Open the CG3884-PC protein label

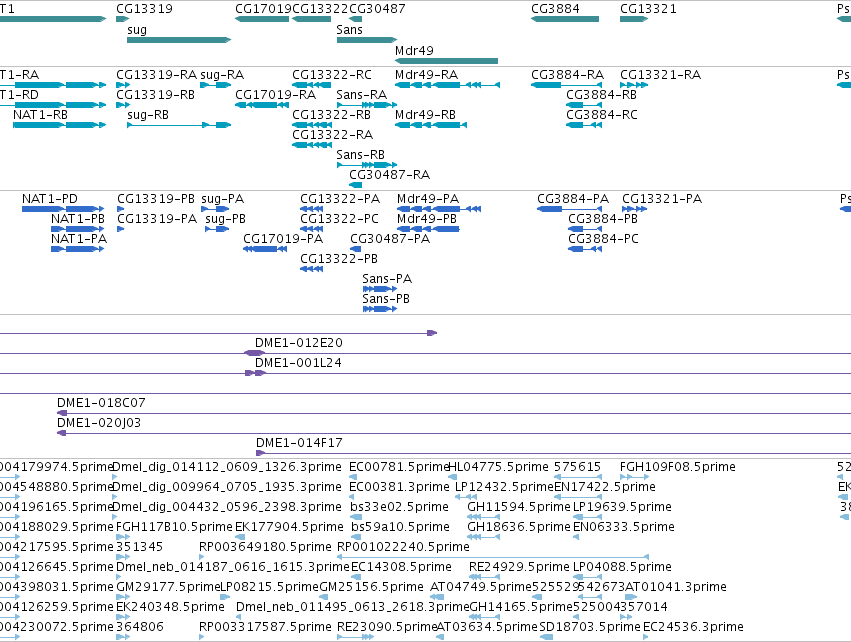[x=603, y=239]
